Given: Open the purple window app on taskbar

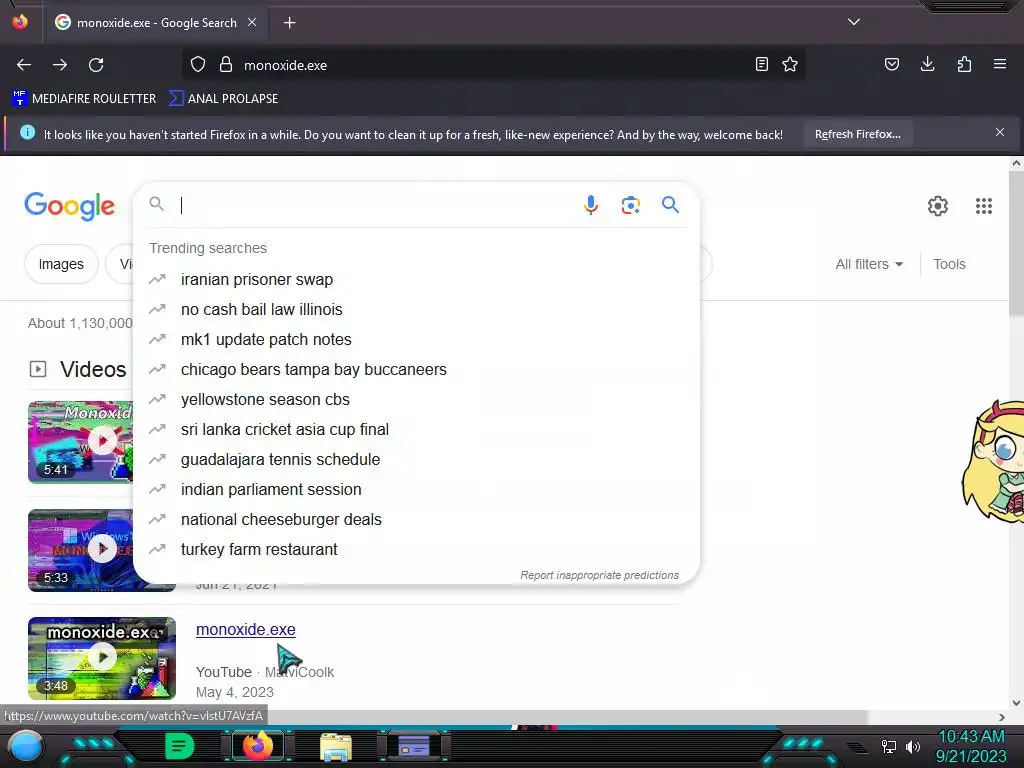Looking at the screenshot, I should (x=414, y=746).
